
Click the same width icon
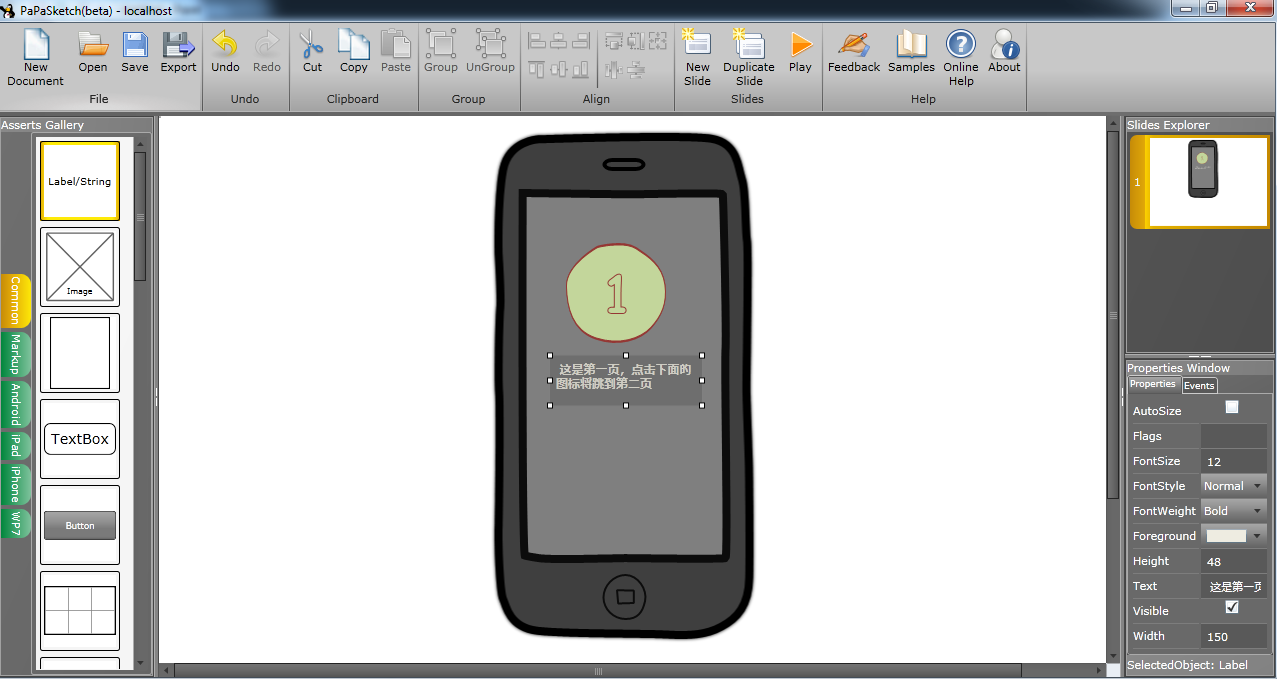point(613,41)
